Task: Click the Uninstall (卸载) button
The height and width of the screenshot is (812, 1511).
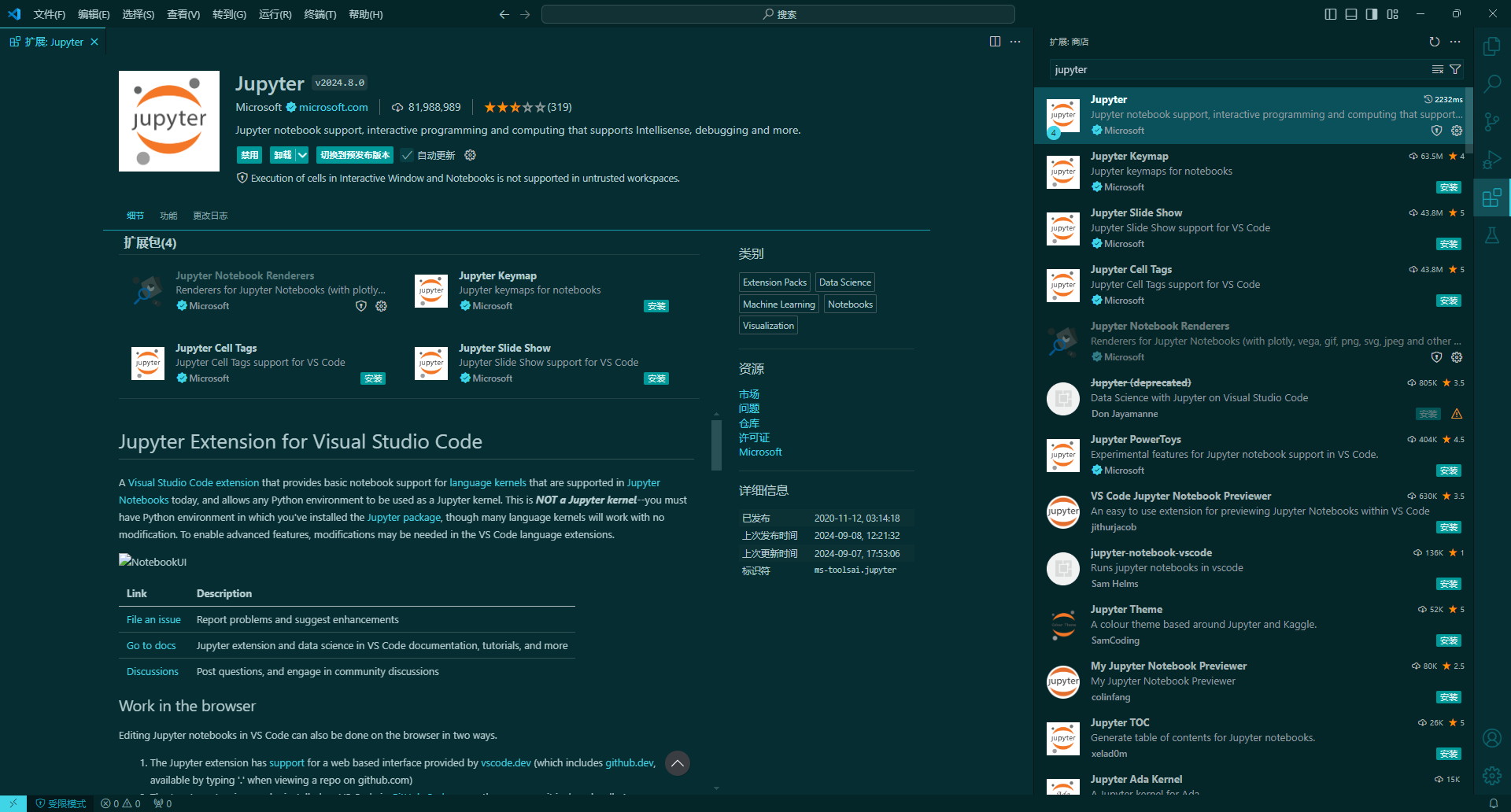Action: point(283,155)
